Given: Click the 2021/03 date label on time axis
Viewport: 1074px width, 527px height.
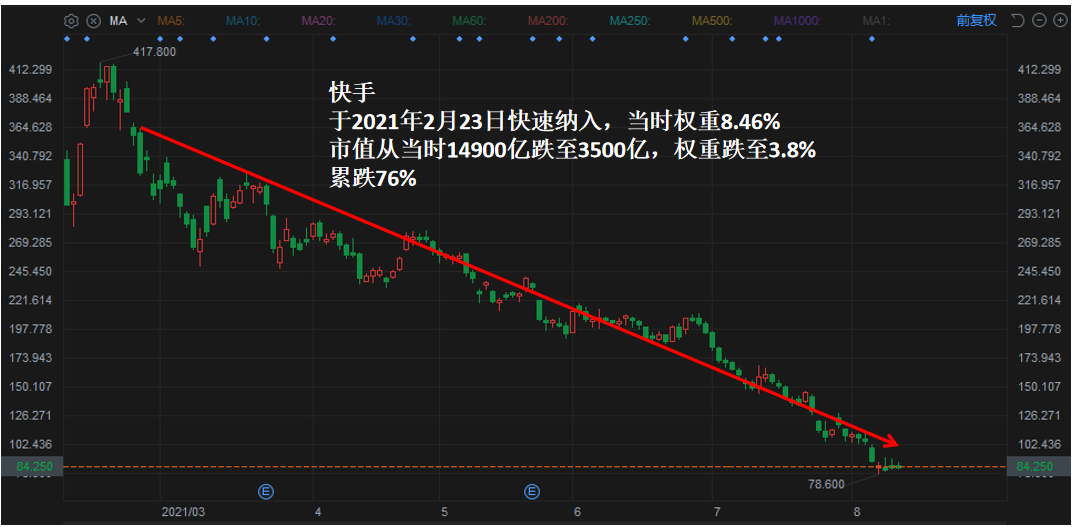Looking at the screenshot, I should [x=183, y=512].
